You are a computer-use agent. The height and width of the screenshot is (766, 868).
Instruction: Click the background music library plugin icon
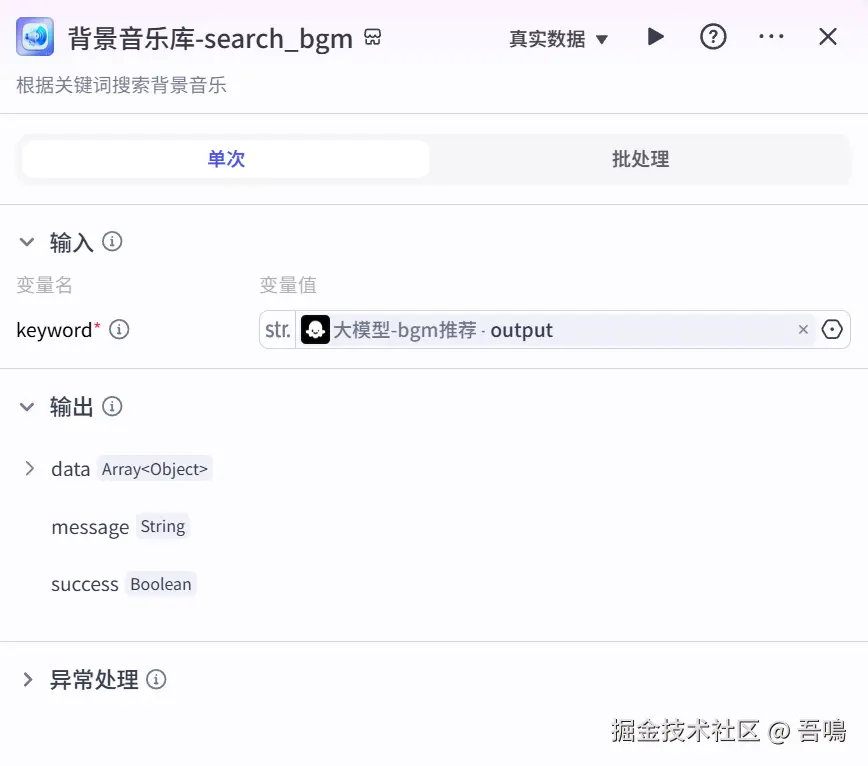[x=35, y=37]
